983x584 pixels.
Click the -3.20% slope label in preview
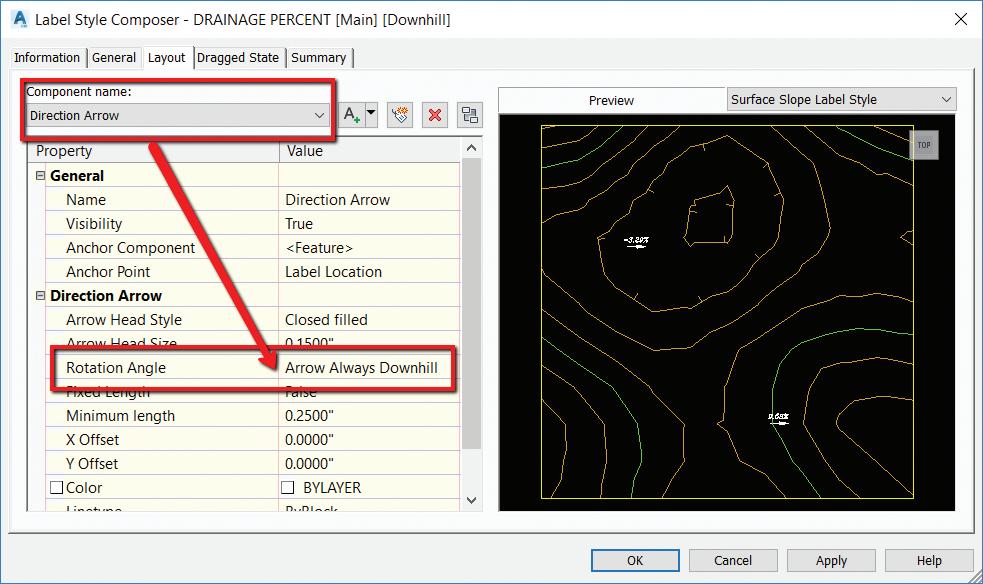(636, 242)
